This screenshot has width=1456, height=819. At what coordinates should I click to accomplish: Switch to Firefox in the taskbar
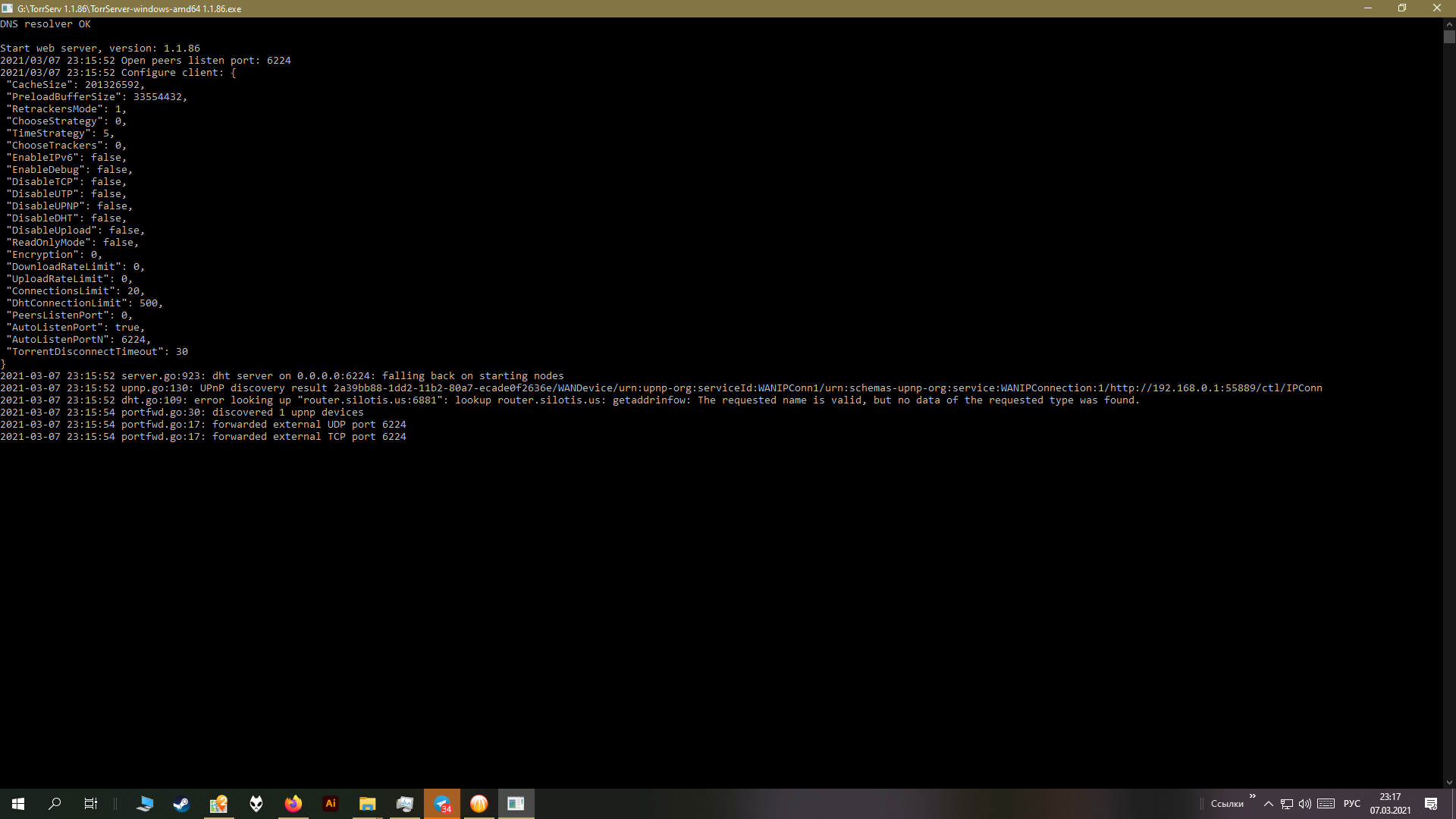(293, 804)
